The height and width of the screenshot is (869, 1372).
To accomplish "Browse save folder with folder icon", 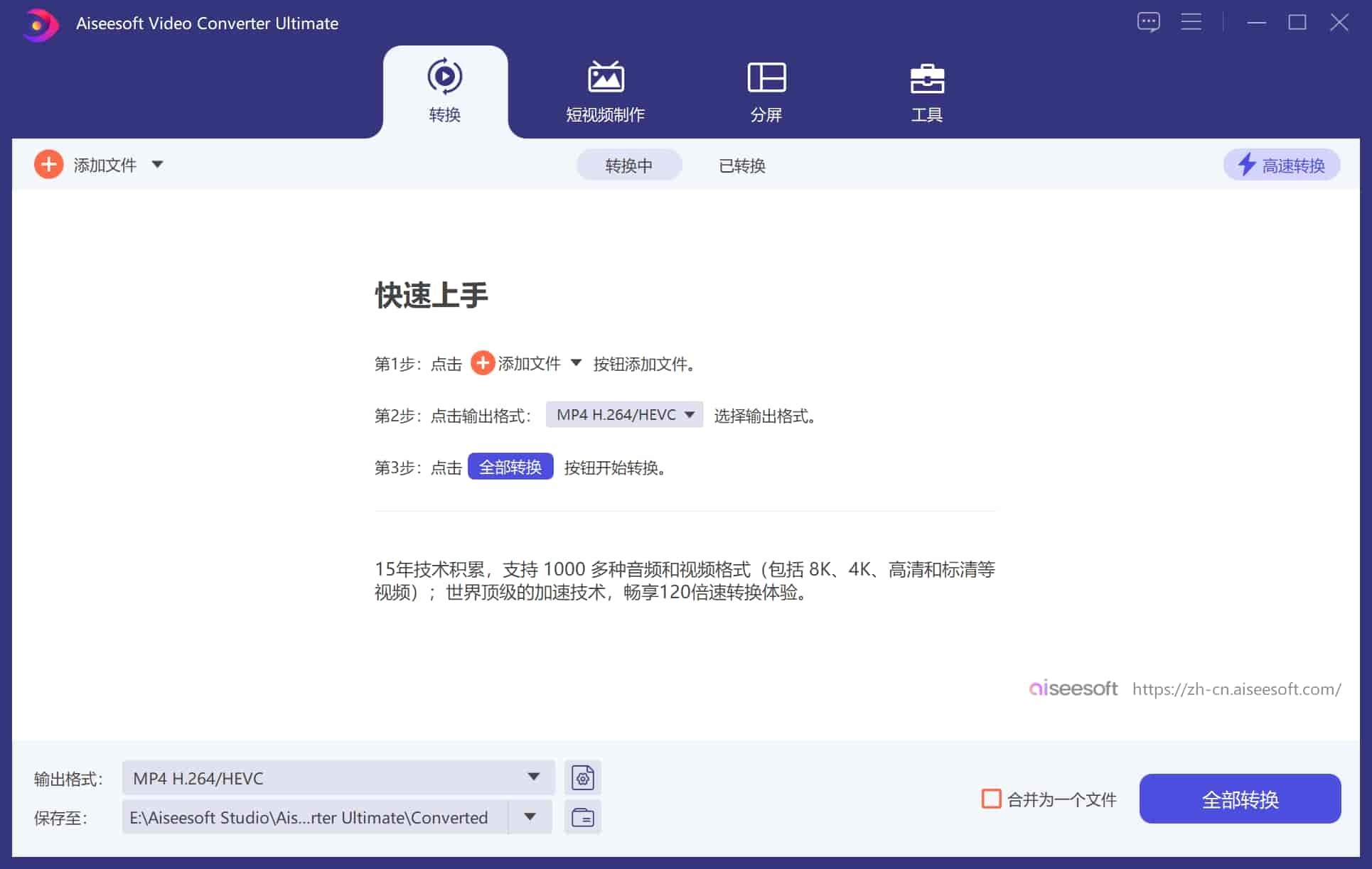I will click(x=582, y=817).
